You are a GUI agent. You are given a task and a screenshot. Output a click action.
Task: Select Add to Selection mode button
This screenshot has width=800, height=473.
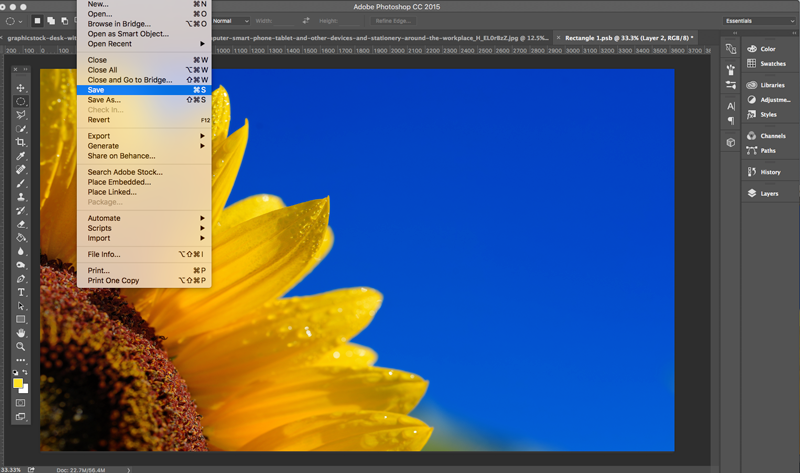(x=51, y=21)
